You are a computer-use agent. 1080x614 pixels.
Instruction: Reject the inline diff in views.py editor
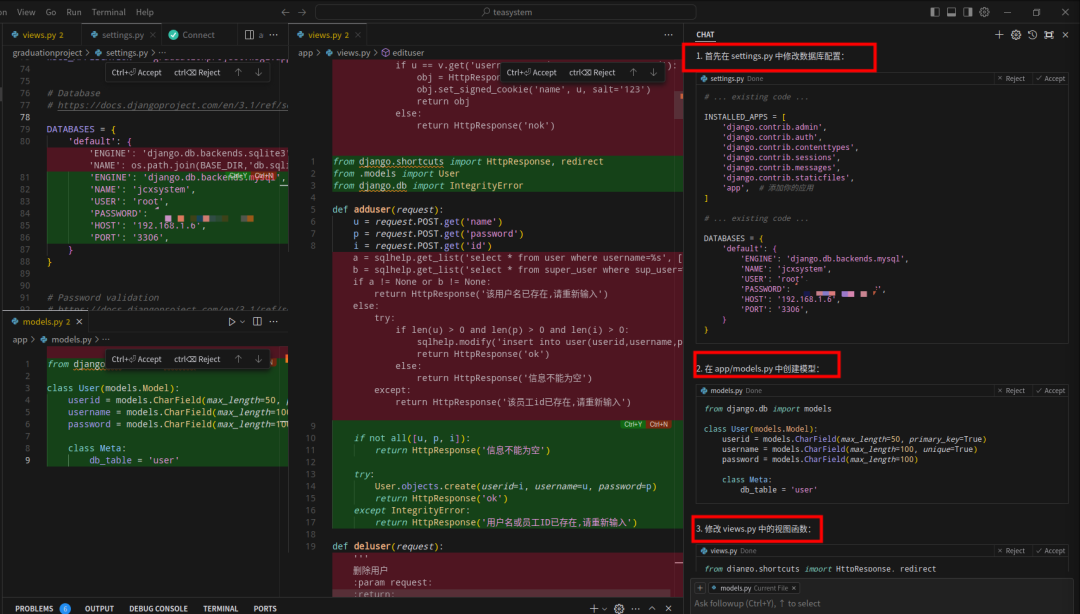592,72
